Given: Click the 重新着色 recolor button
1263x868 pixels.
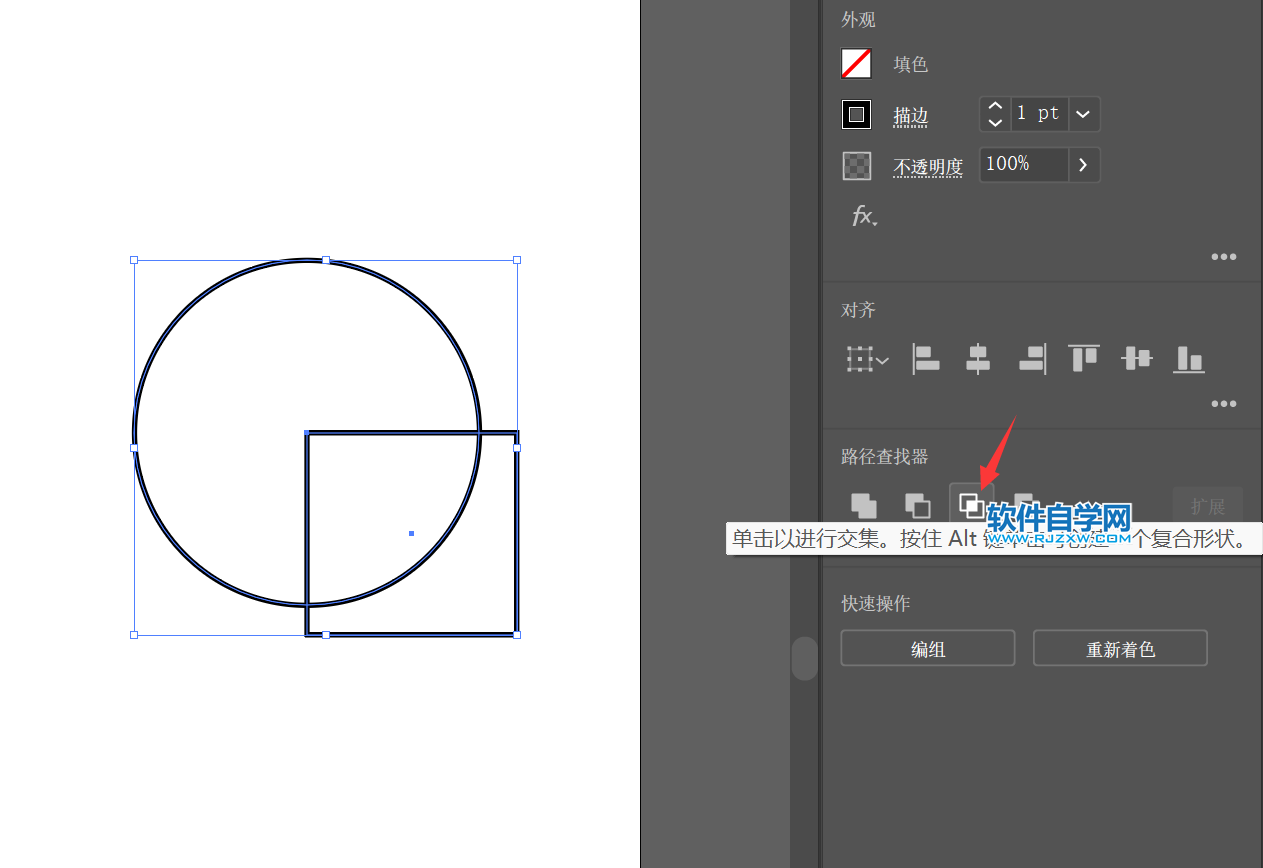Looking at the screenshot, I should point(1120,649).
